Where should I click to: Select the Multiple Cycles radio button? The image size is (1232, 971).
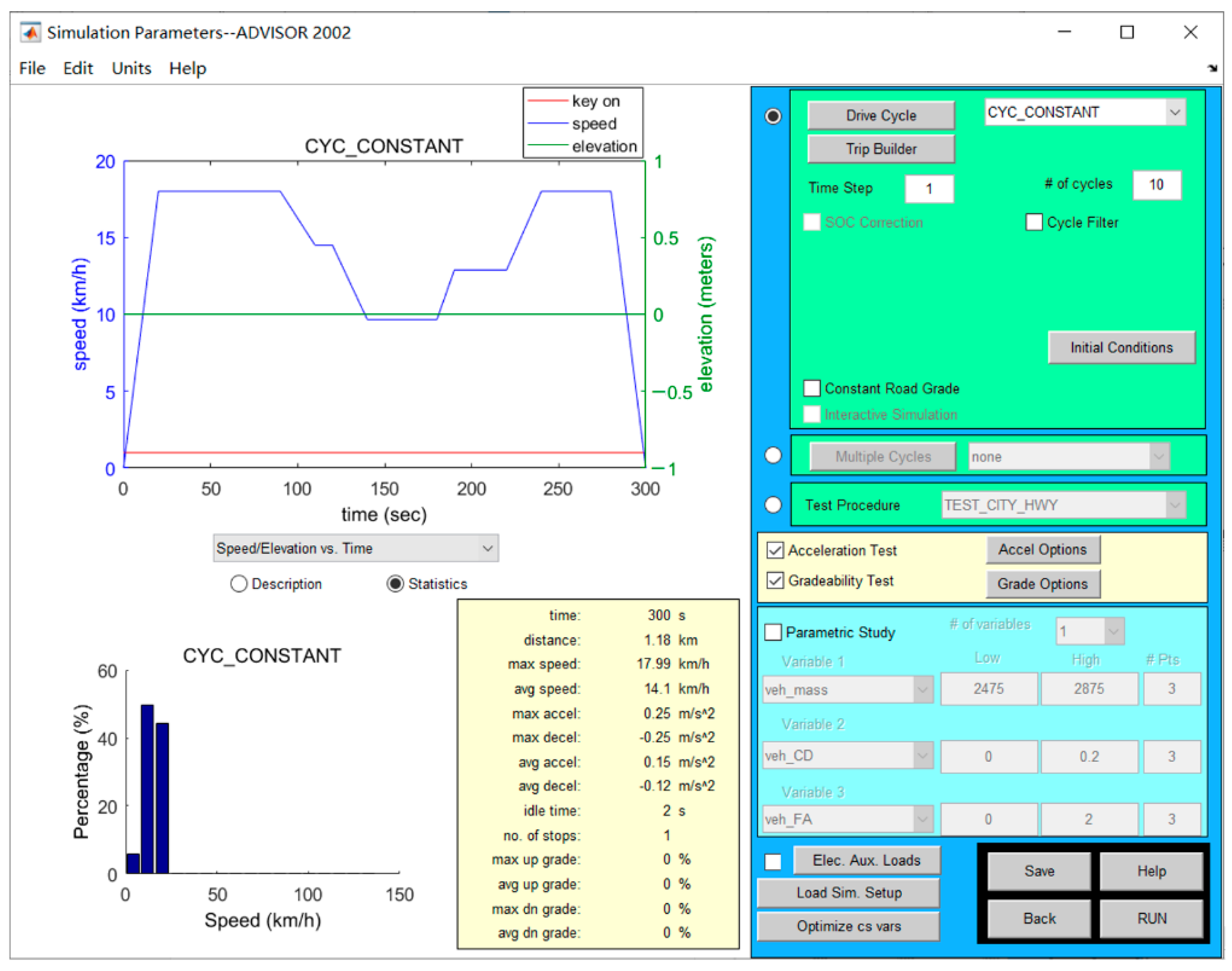[773, 456]
